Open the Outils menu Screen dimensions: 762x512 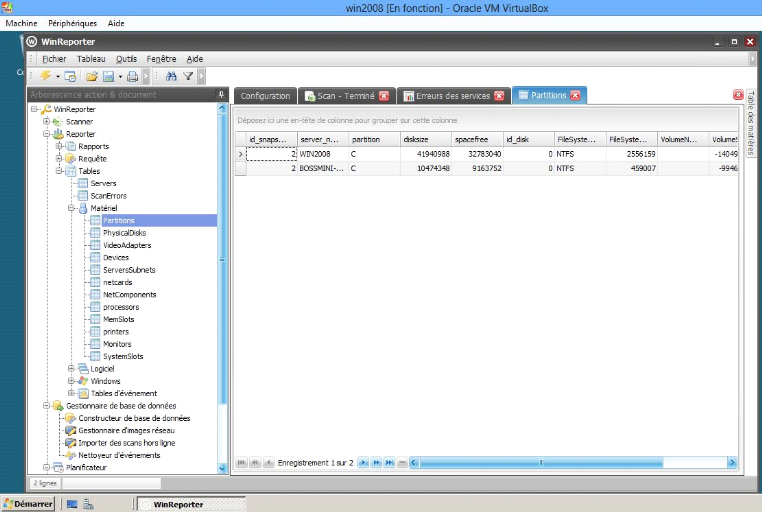pos(126,59)
